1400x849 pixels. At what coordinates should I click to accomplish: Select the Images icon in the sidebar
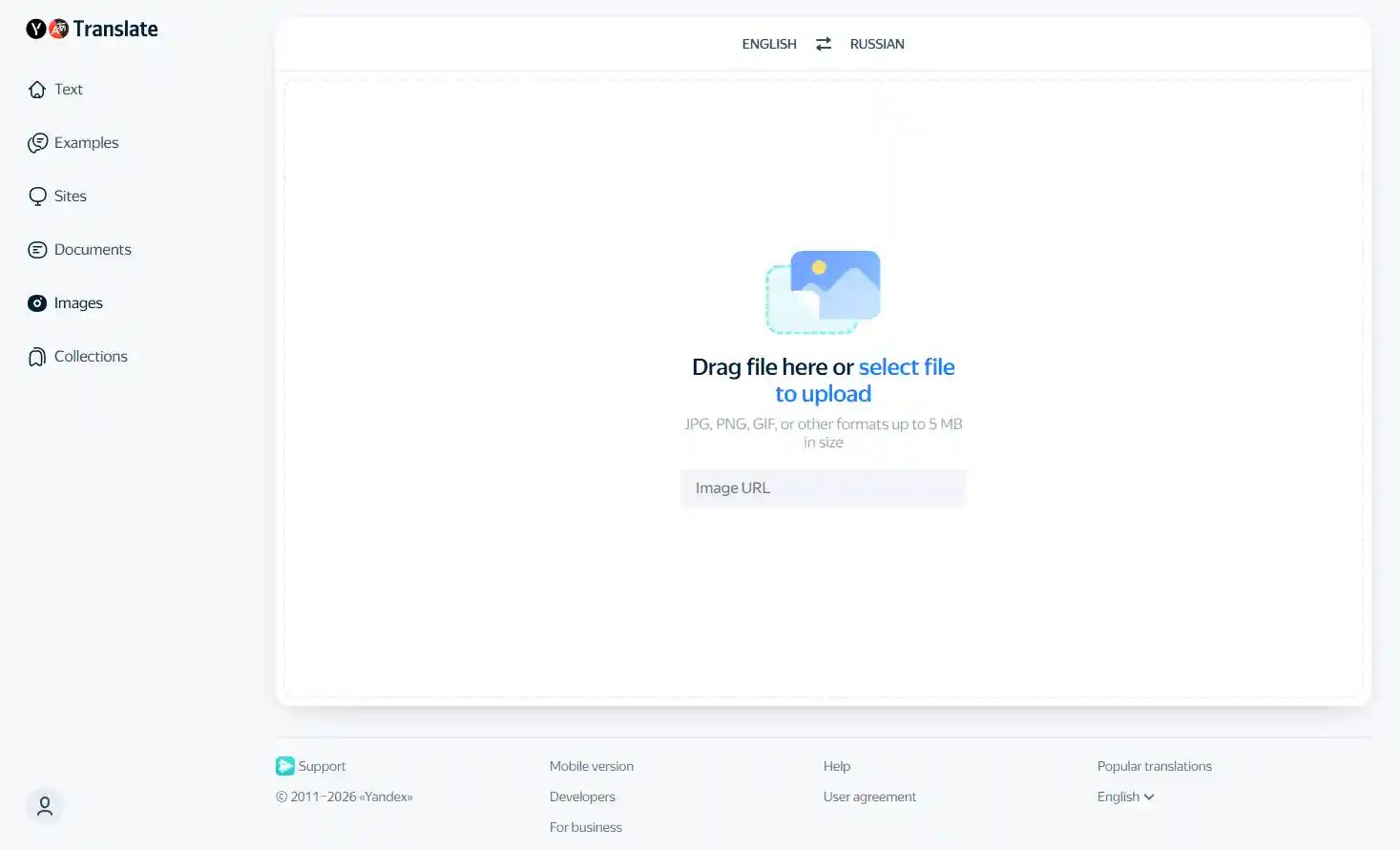tap(37, 302)
